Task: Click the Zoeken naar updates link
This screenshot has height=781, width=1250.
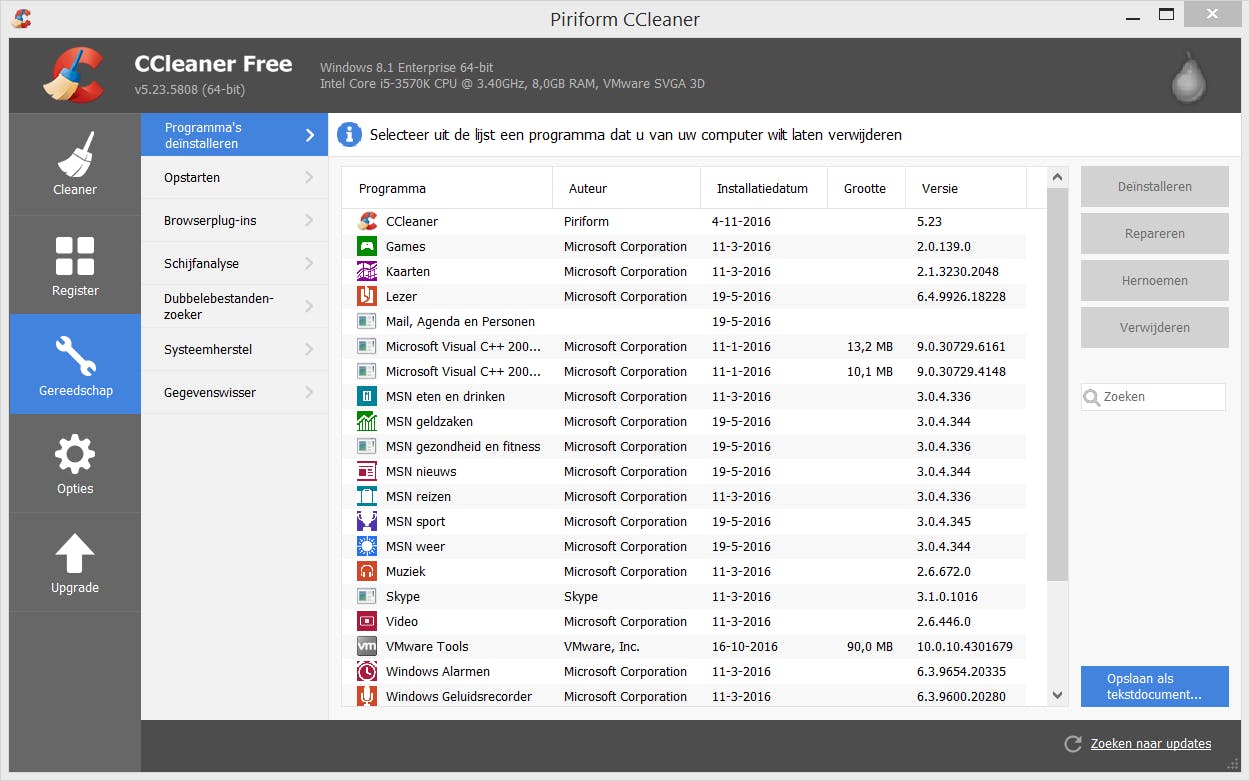Action: pyautogui.click(x=1150, y=744)
